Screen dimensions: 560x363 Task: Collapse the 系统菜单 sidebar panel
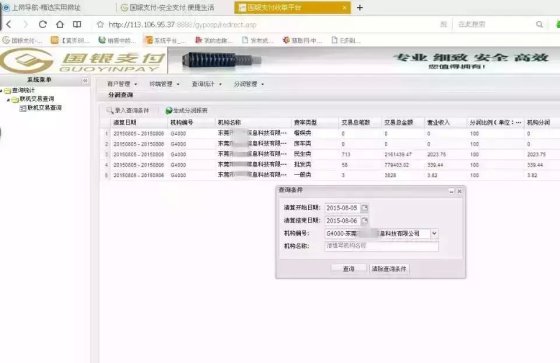coord(85,80)
